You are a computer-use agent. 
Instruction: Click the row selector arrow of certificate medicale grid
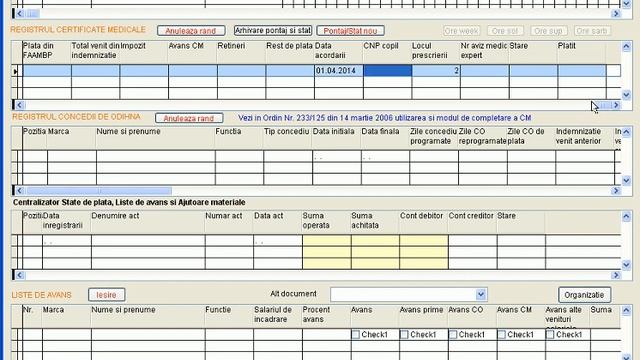(x=16, y=71)
